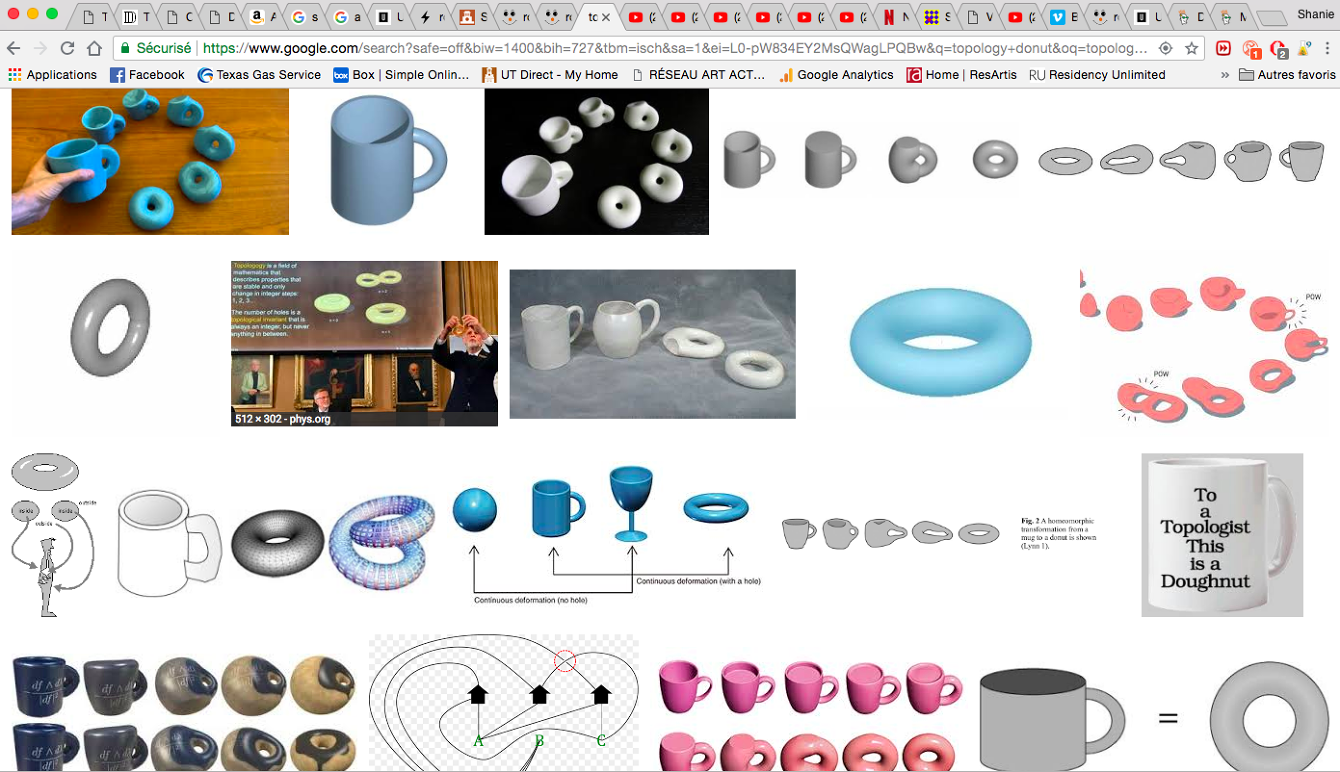Click the padlock beside 'Sécurisé' in address bar

point(125,46)
